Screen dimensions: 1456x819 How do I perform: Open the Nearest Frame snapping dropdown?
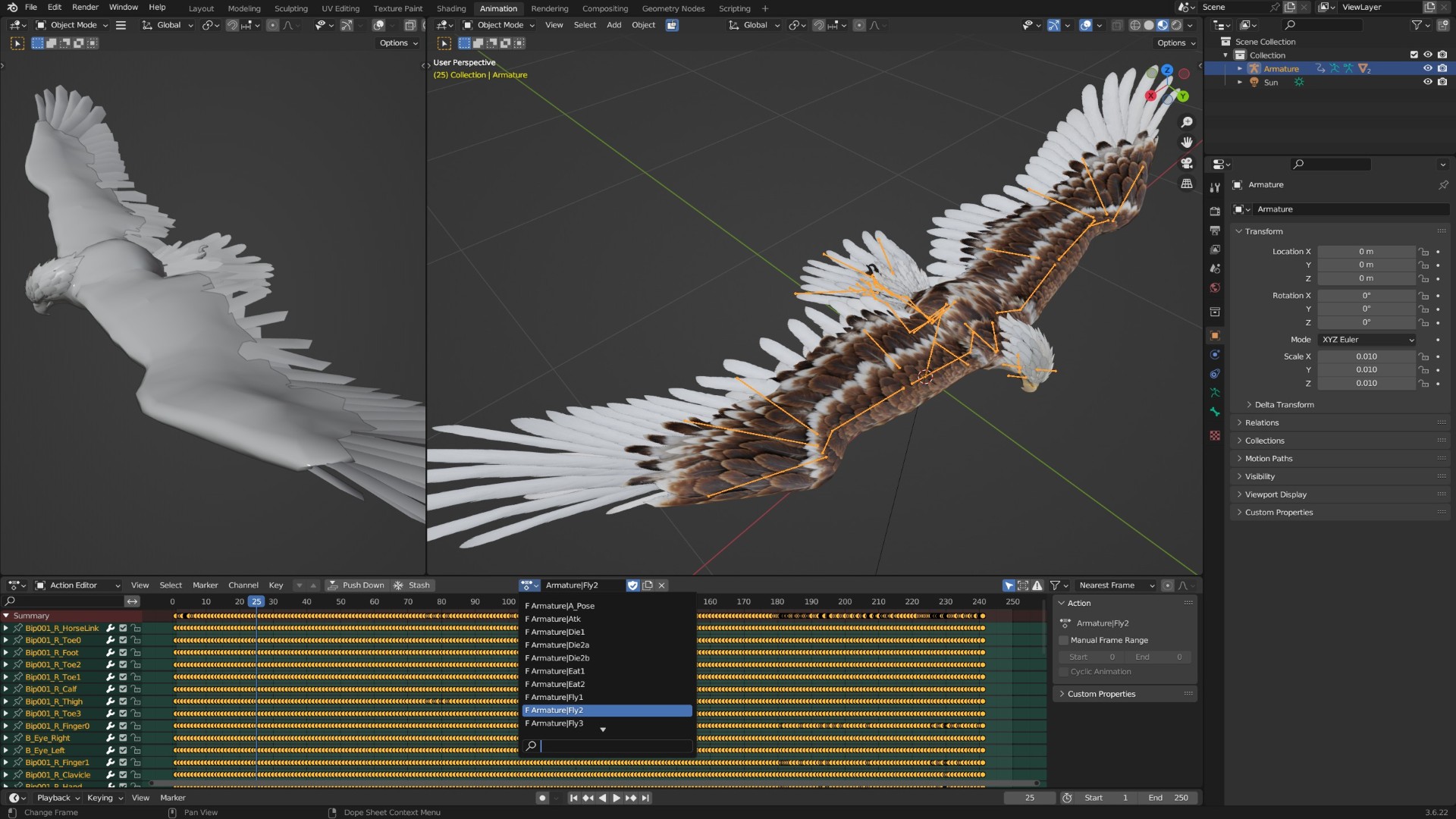click(x=1116, y=585)
